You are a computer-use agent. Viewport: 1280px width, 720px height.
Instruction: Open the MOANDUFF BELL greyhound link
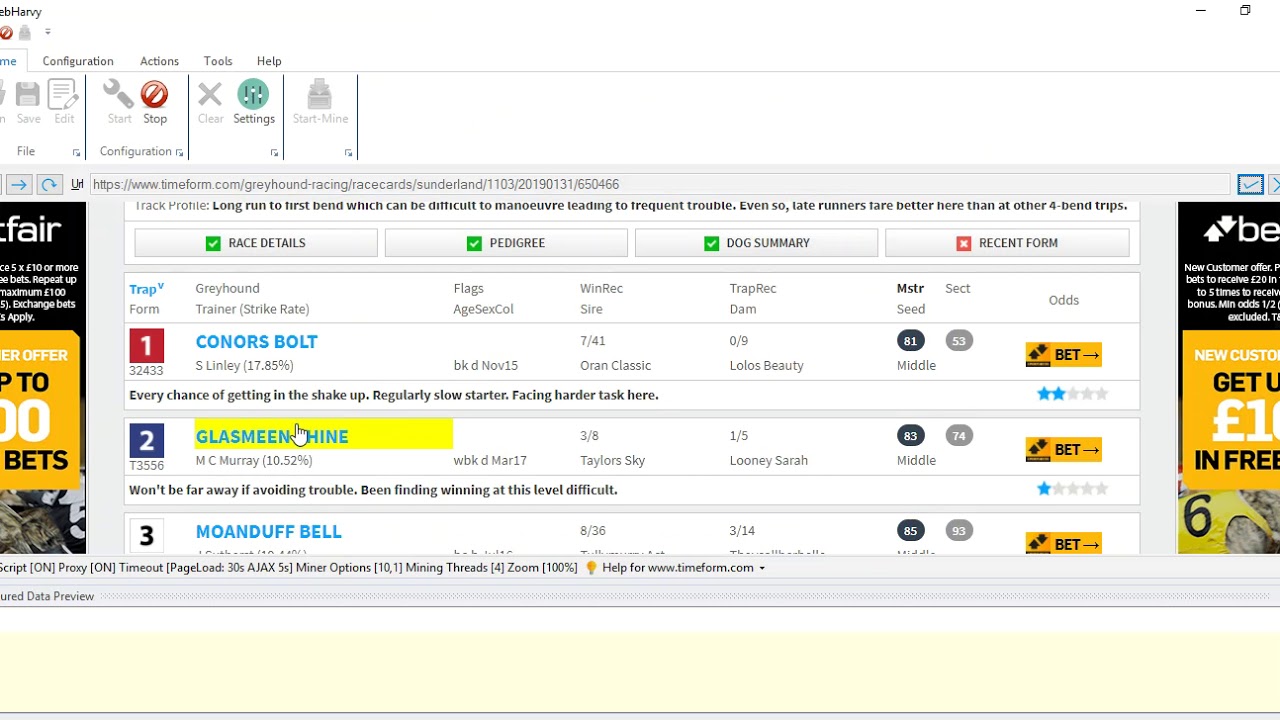coord(268,532)
